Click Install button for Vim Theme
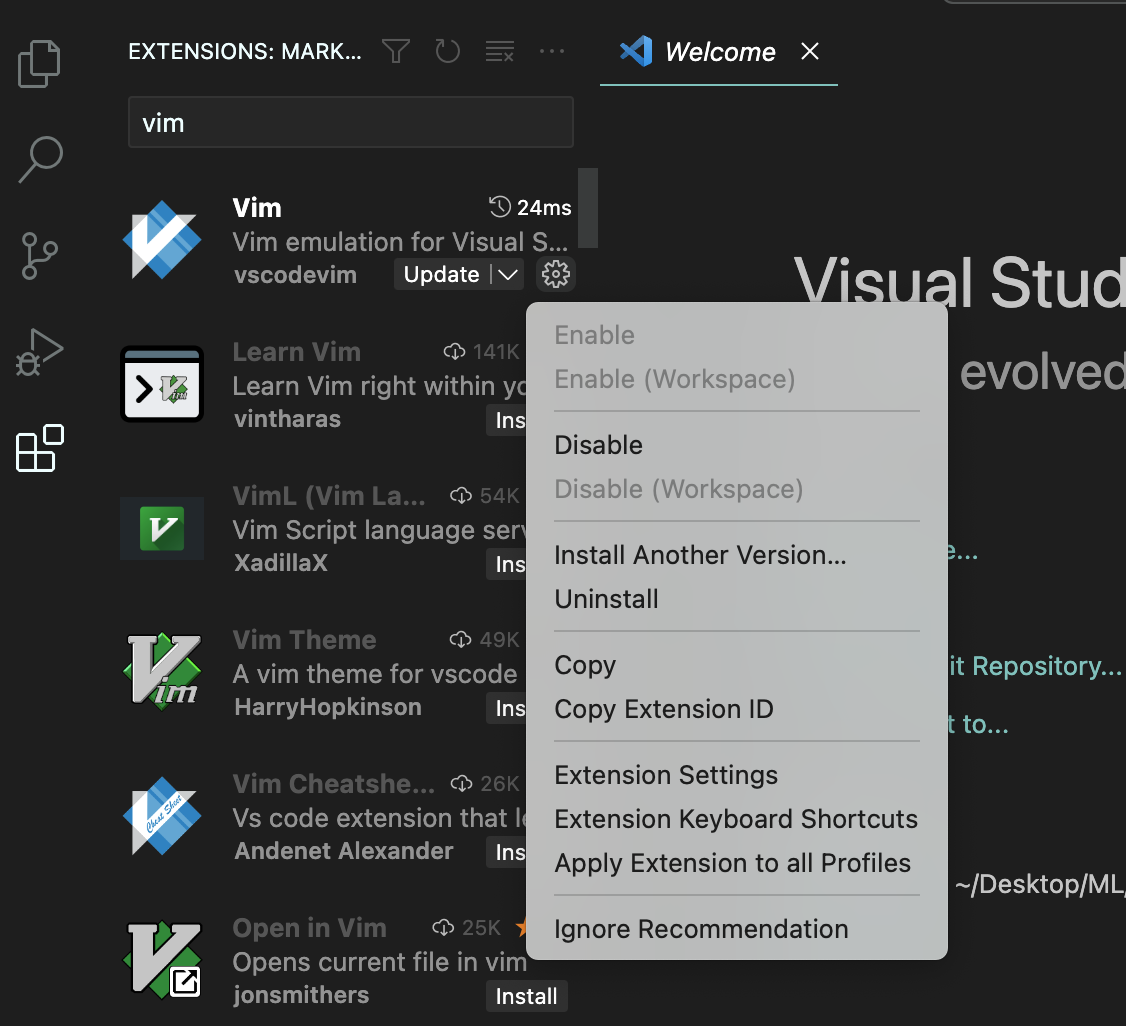This screenshot has width=1126, height=1026. 507,708
